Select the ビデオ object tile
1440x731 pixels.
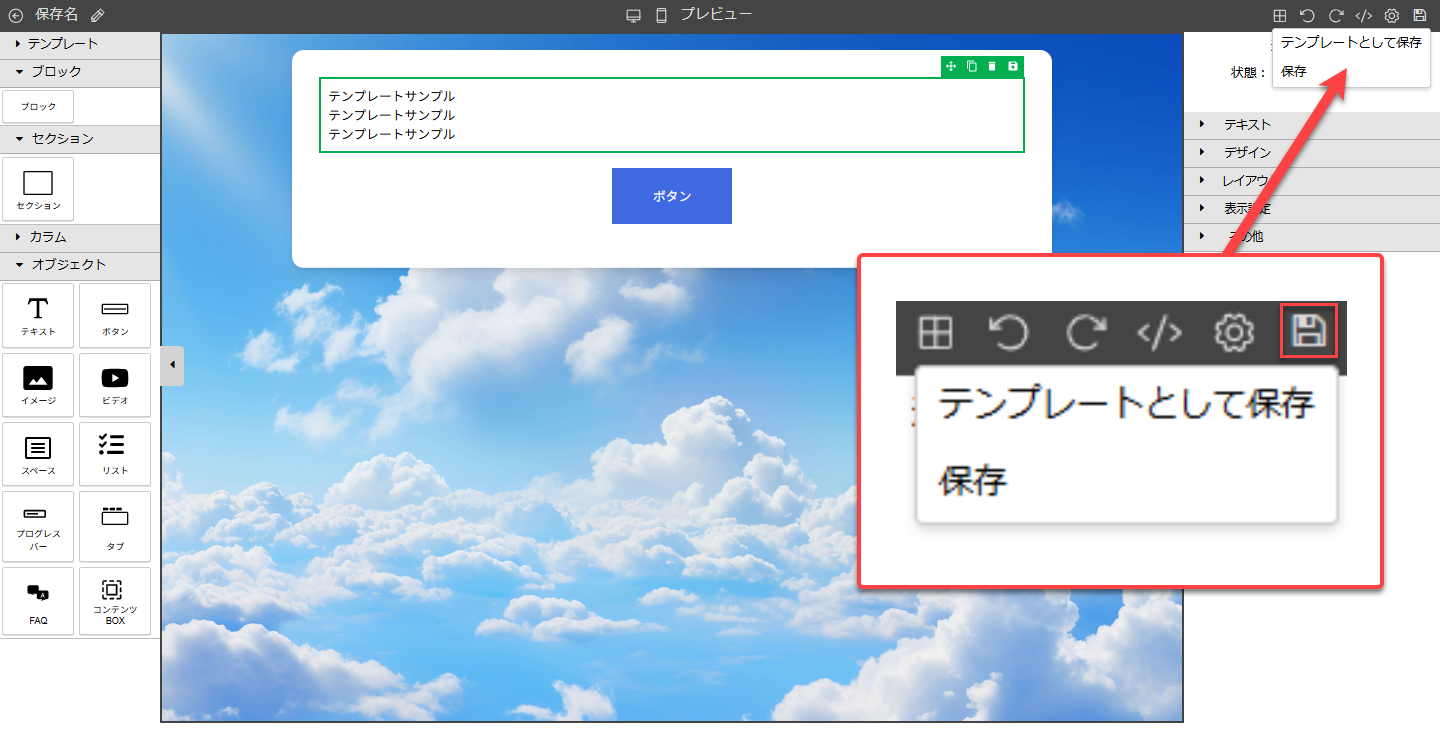(115, 385)
